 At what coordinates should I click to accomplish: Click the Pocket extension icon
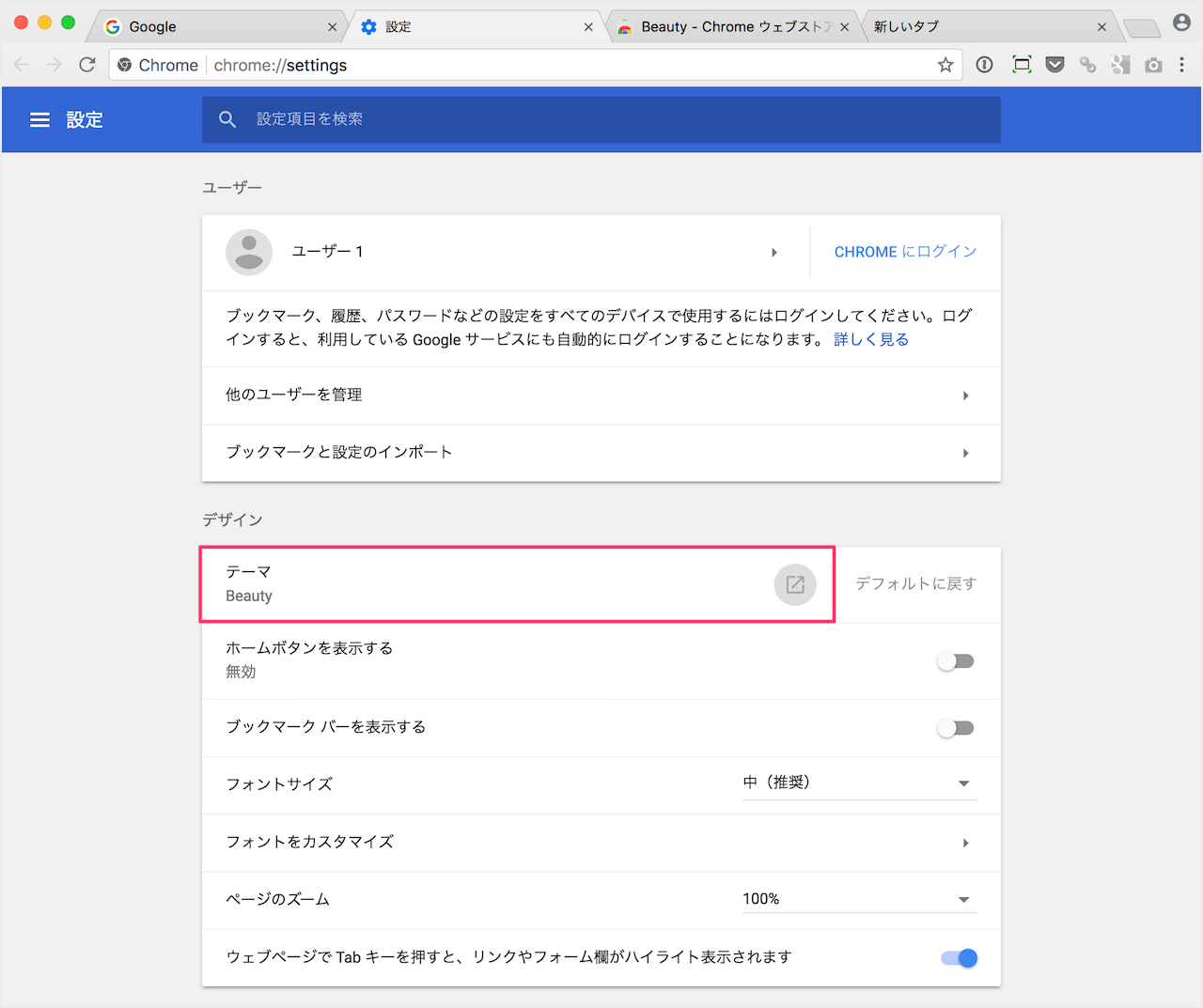click(1055, 65)
